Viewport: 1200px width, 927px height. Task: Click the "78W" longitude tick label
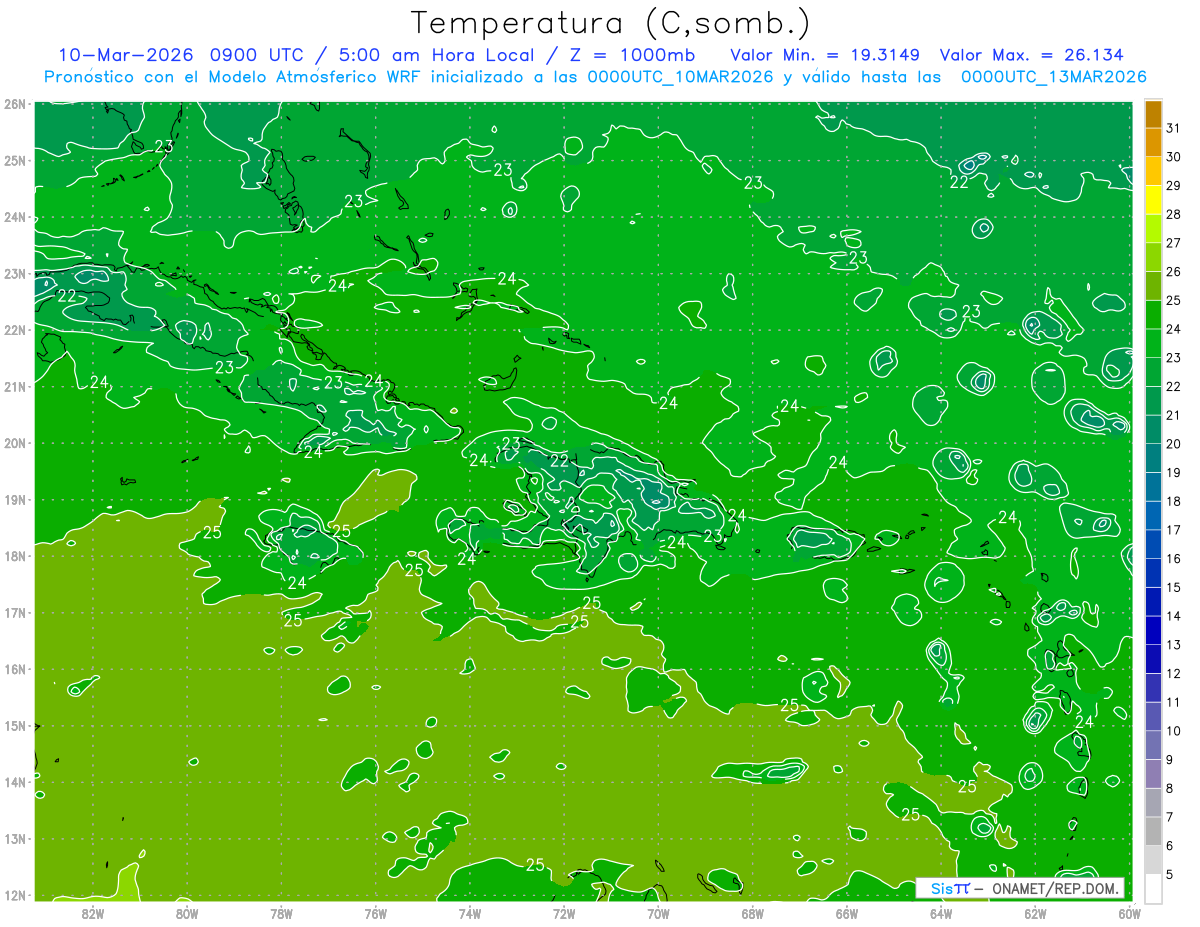coord(281,913)
